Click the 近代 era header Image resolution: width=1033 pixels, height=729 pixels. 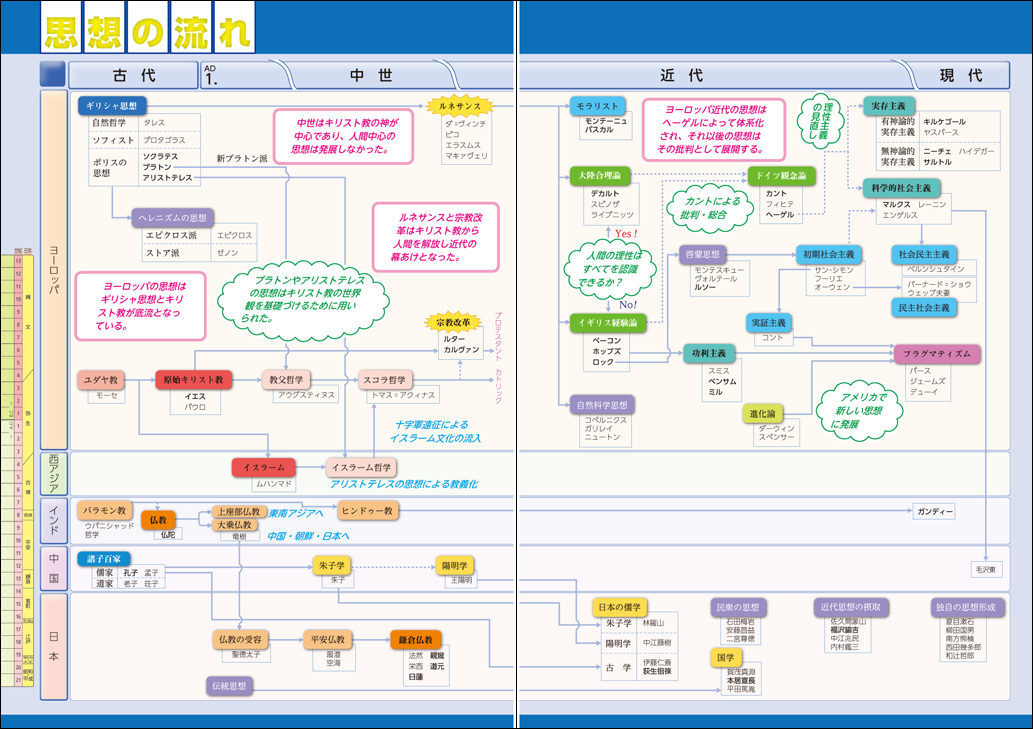tap(681, 75)
